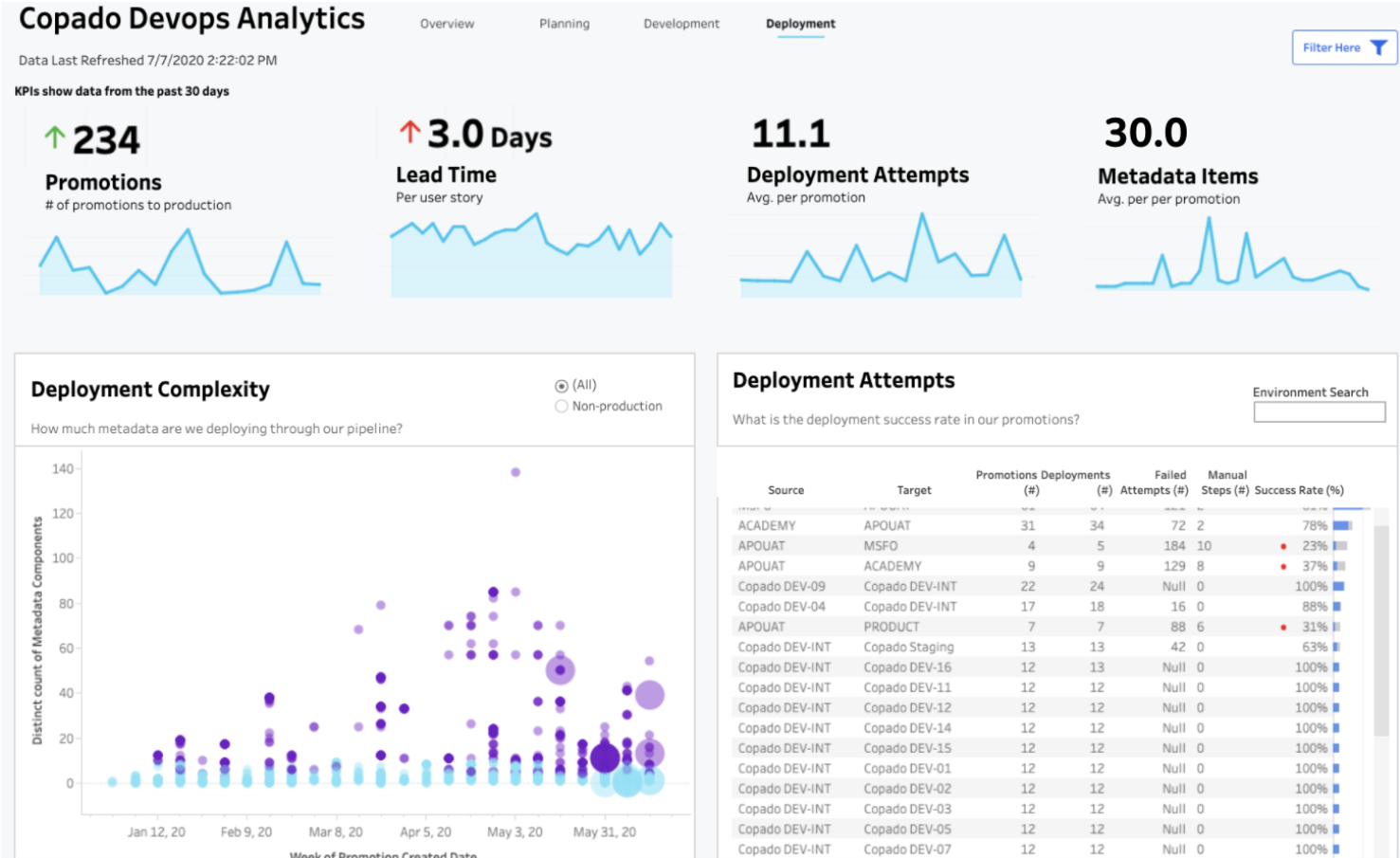Click the Jan 12, 20 axis label

[x=156, y=832]
